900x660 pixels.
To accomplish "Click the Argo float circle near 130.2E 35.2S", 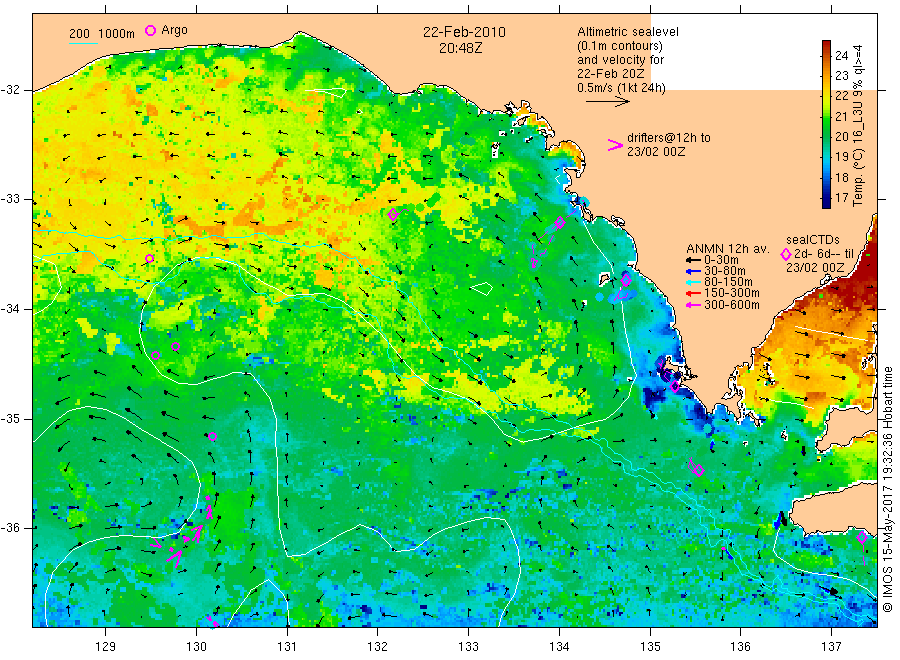I will 212,437.
